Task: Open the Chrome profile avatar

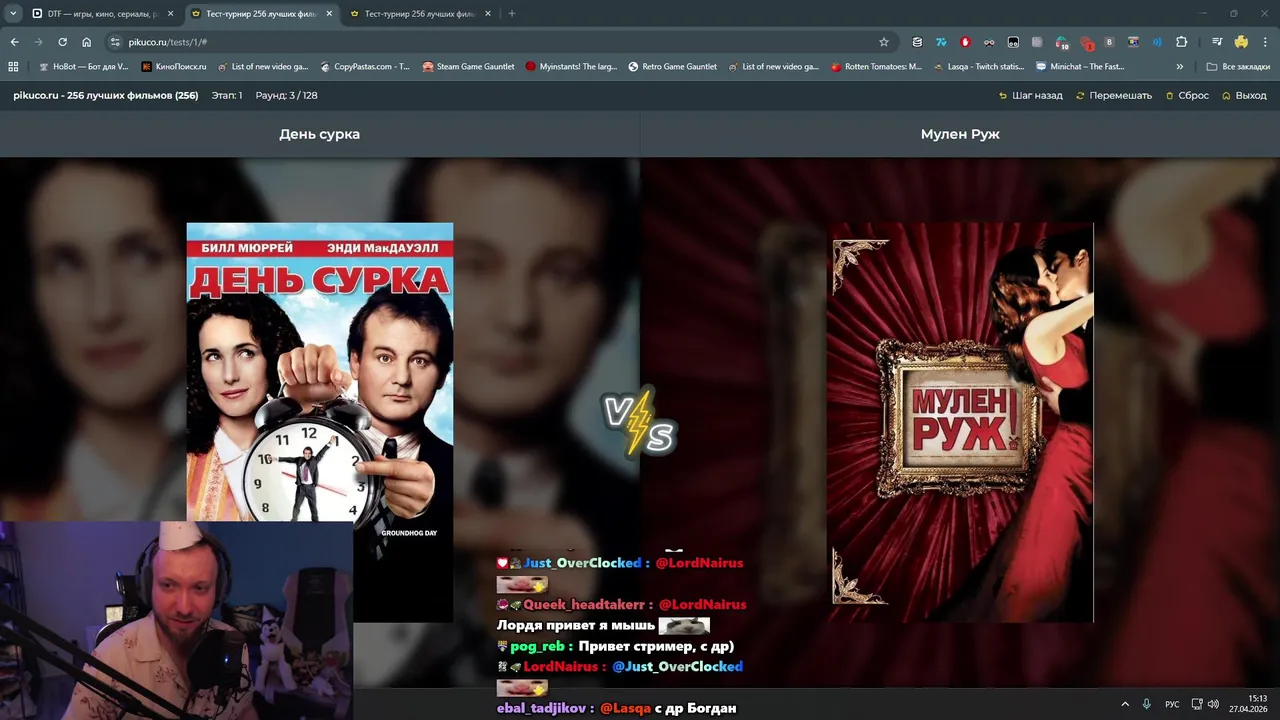Action: pos(1241,42)
